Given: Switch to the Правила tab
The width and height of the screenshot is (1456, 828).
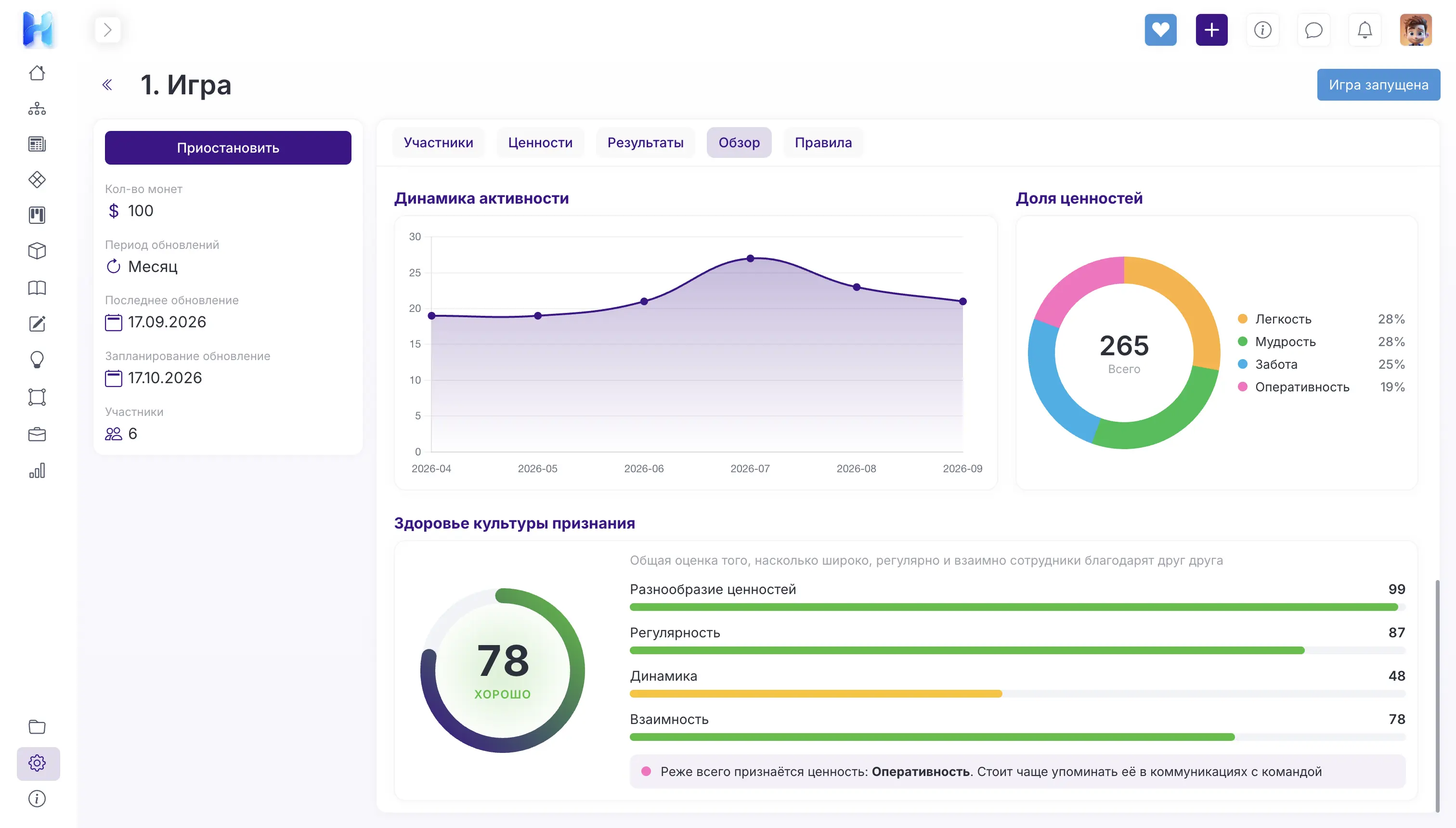Looking at the screenshot, I should (x=823, y=143).
